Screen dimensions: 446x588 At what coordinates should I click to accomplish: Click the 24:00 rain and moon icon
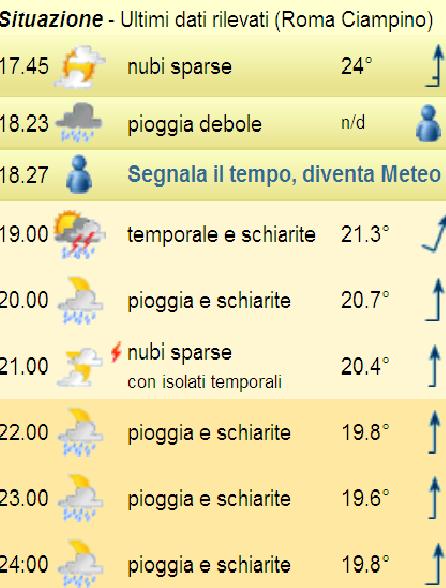click(x=80, y=564)
